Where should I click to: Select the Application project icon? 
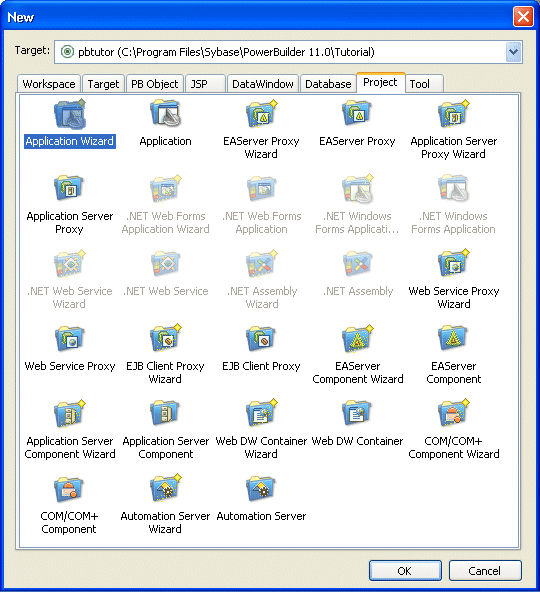[x=165, y=113]
